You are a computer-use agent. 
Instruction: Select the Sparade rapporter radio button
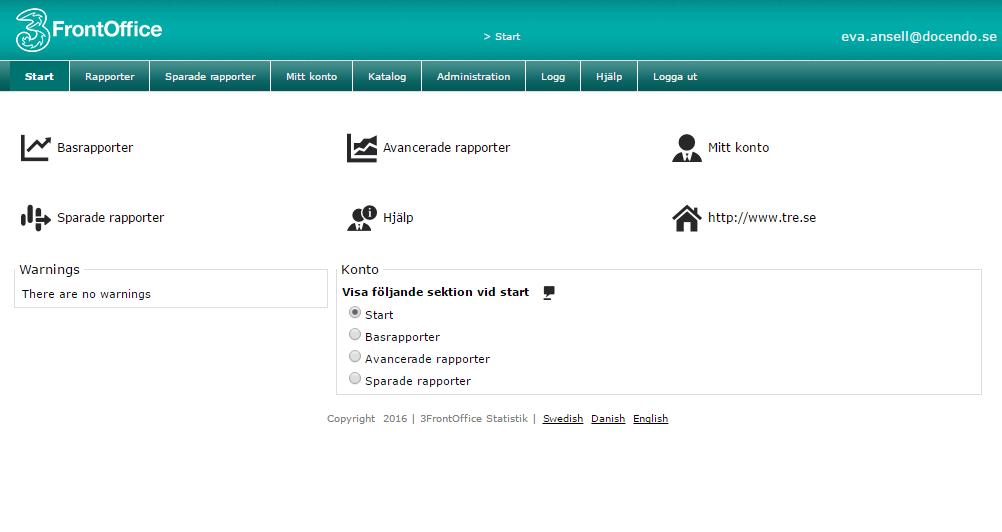[x=355, y=378]
